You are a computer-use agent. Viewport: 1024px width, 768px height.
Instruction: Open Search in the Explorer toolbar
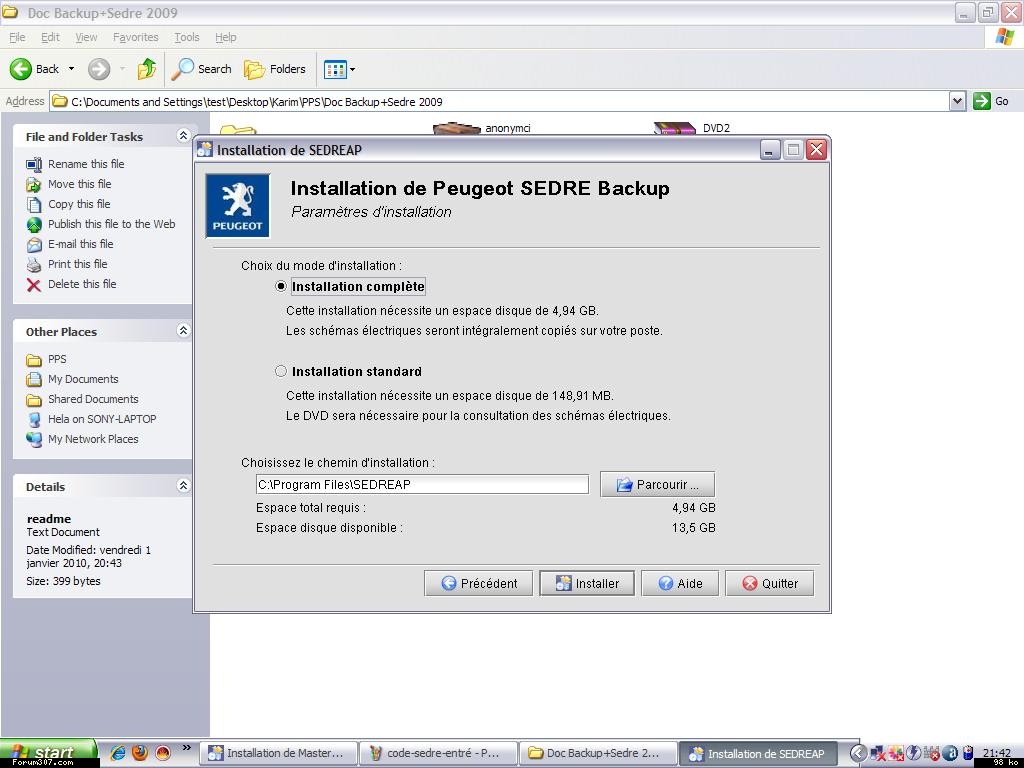tap(202, 69)
